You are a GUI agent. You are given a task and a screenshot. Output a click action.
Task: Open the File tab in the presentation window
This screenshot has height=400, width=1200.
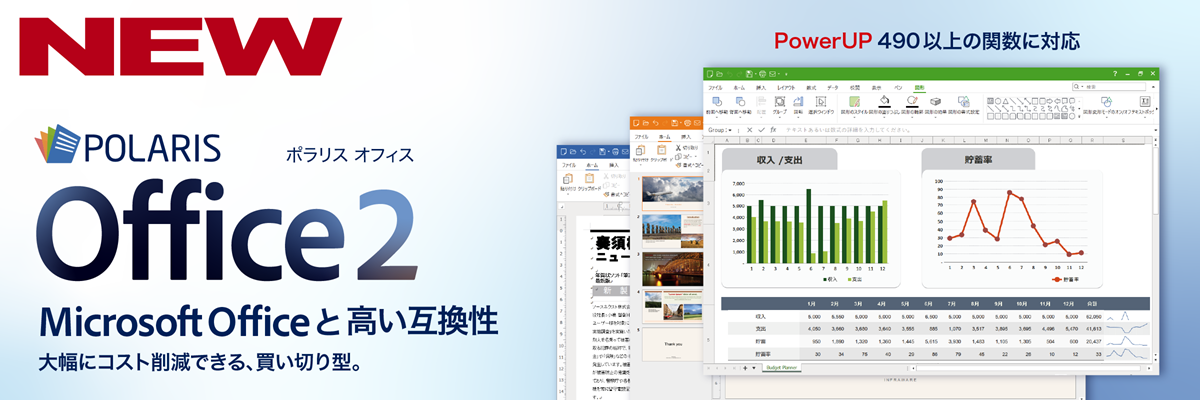[x=641, y=137]
